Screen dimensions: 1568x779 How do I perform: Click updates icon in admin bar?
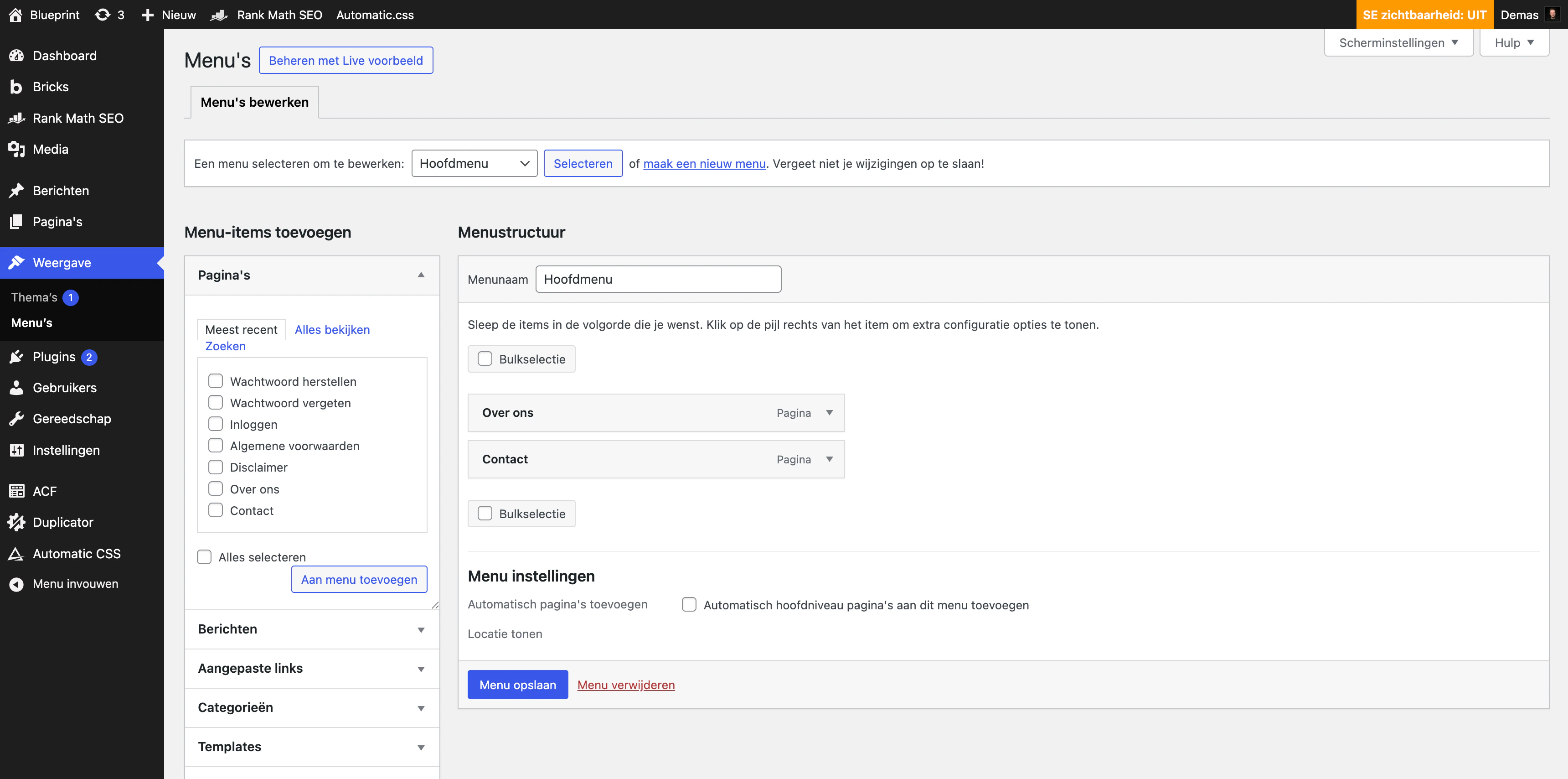(103, 15)
